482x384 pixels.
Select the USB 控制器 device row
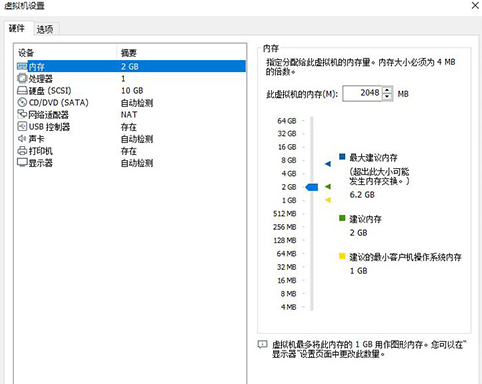(x=131, y=127)
